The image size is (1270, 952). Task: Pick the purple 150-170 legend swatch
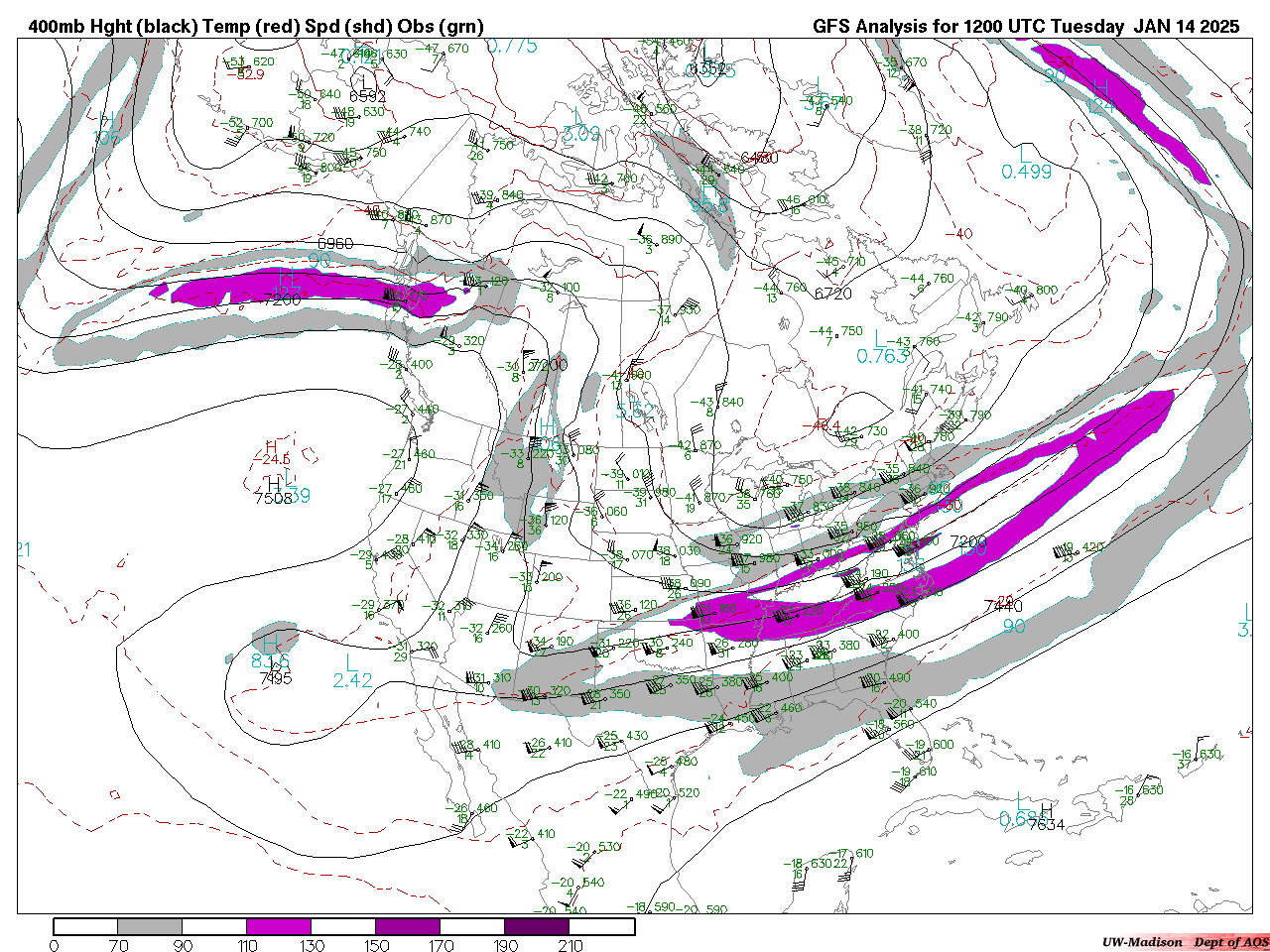(x=407, y=926)
